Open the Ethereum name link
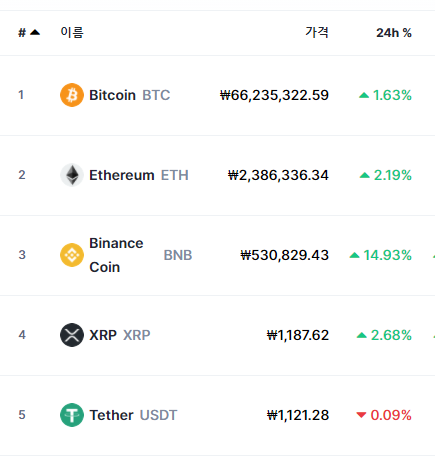This screenshot has height=466, width=435. pos(122,175)
